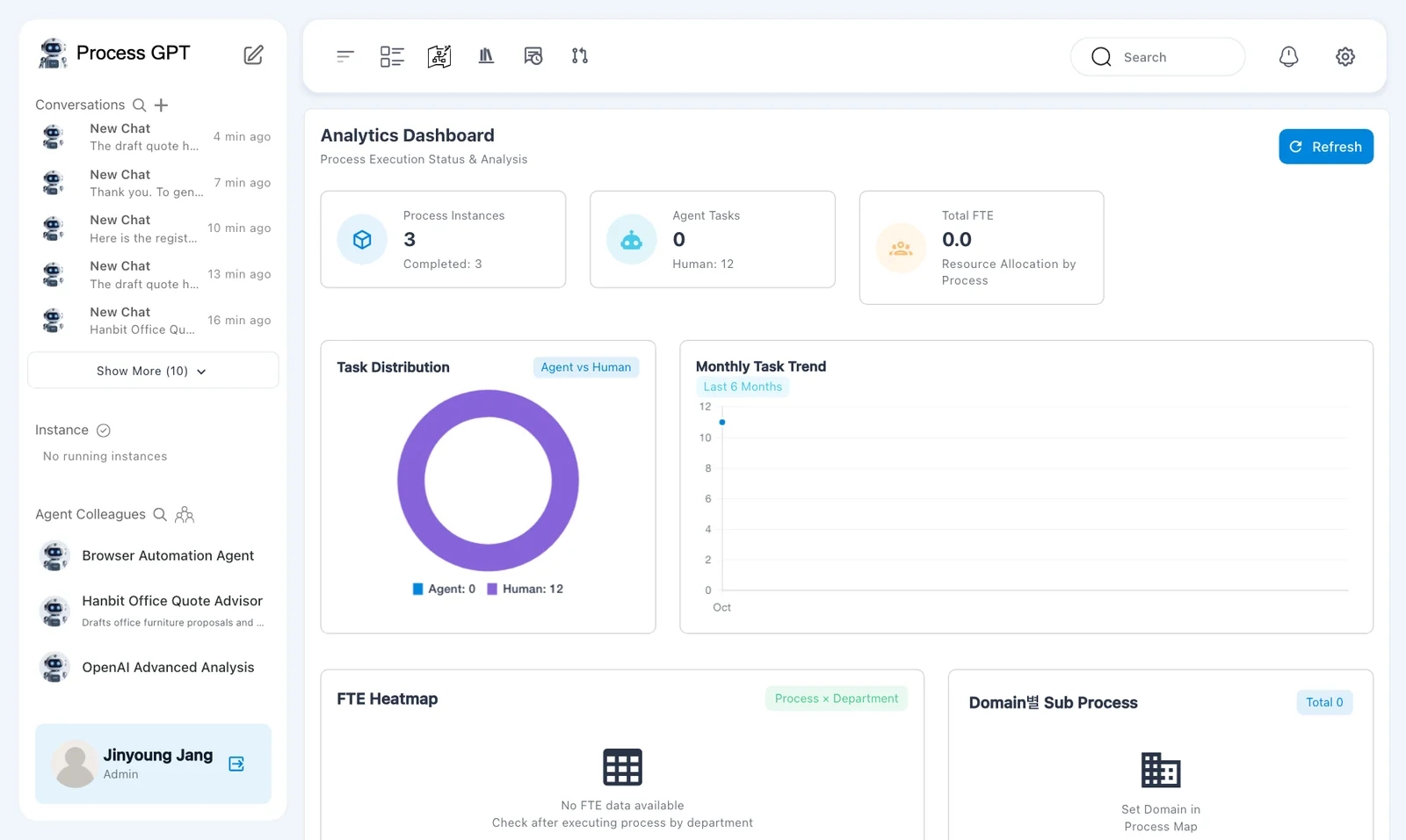
Task: Open the scheduled board icon
Action: [533, 56]
